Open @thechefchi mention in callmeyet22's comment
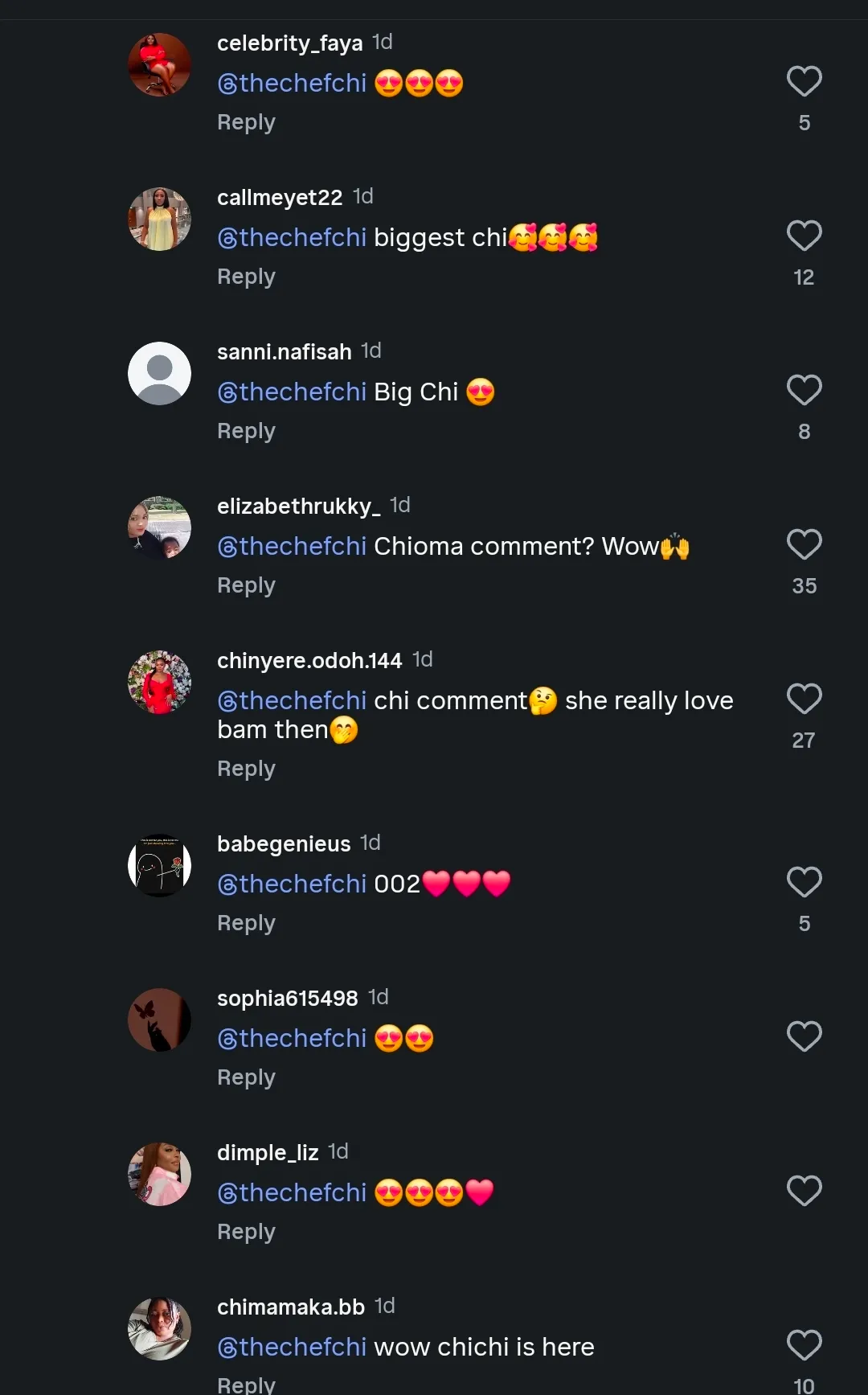 click(292, 238)
